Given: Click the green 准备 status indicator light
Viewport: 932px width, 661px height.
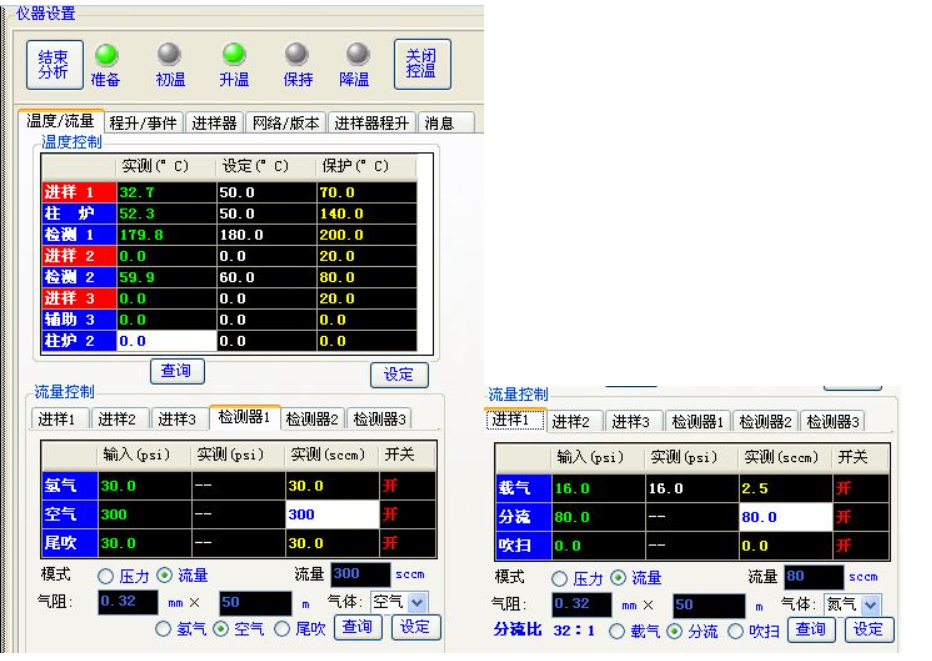Looking at the screenshot, I should pyautogui.click(x=106, y=55).
